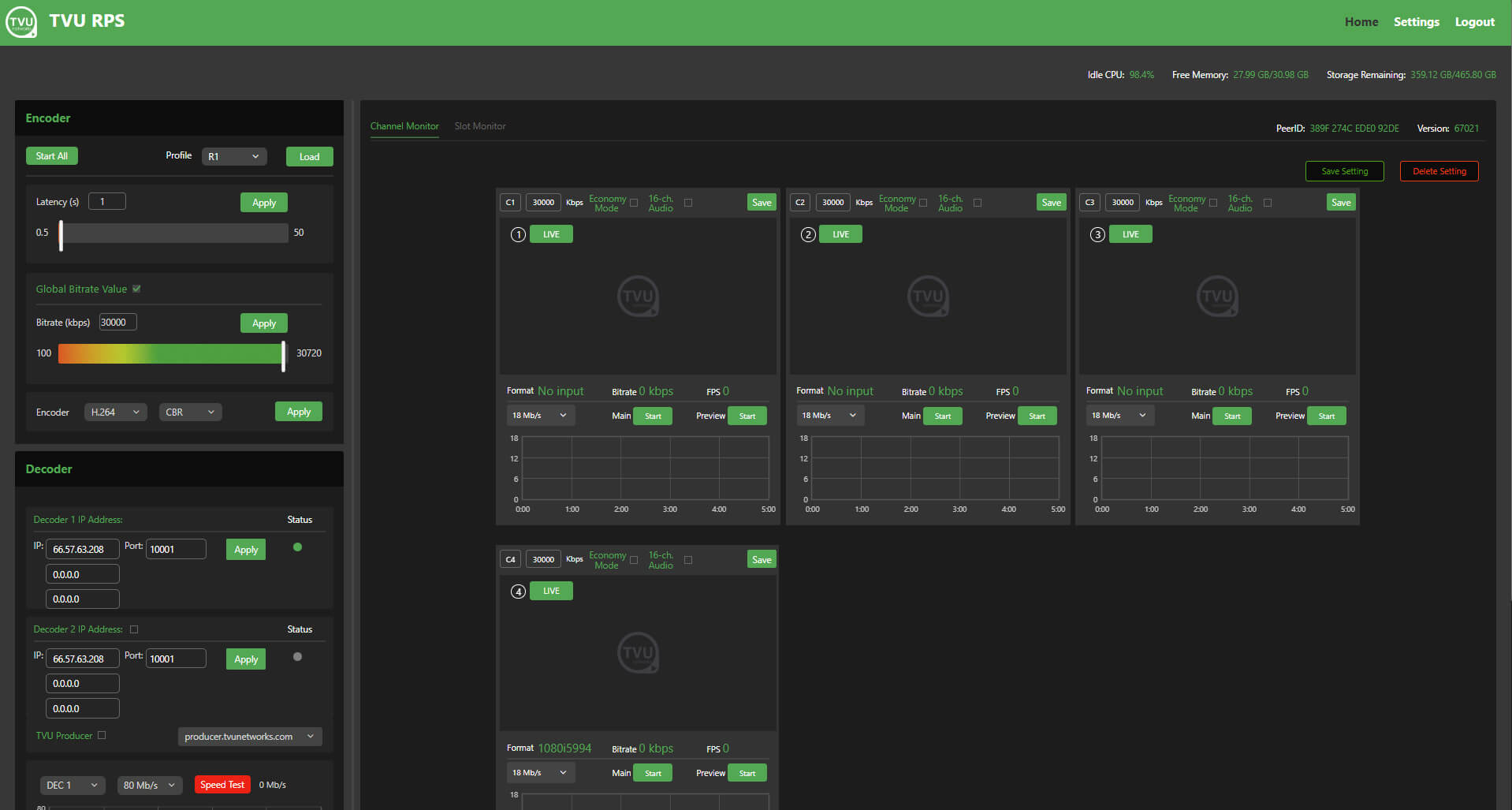Open channel 4 18 Mb/s dropdown
This screenshot has height=810, width=1512.
(540, 773)
